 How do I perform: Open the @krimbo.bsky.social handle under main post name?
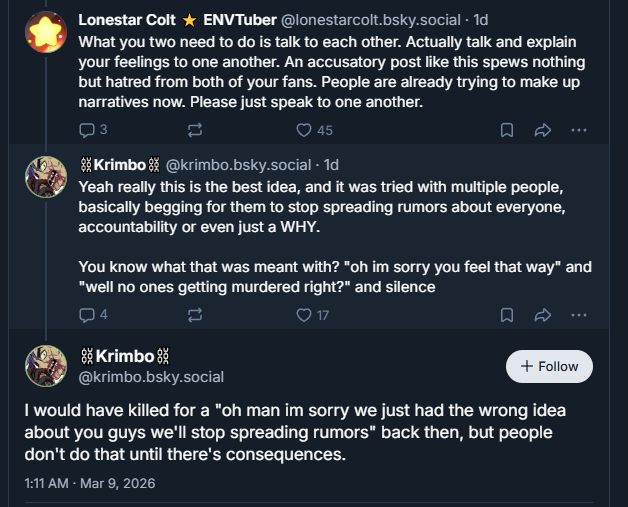(151, 377)
